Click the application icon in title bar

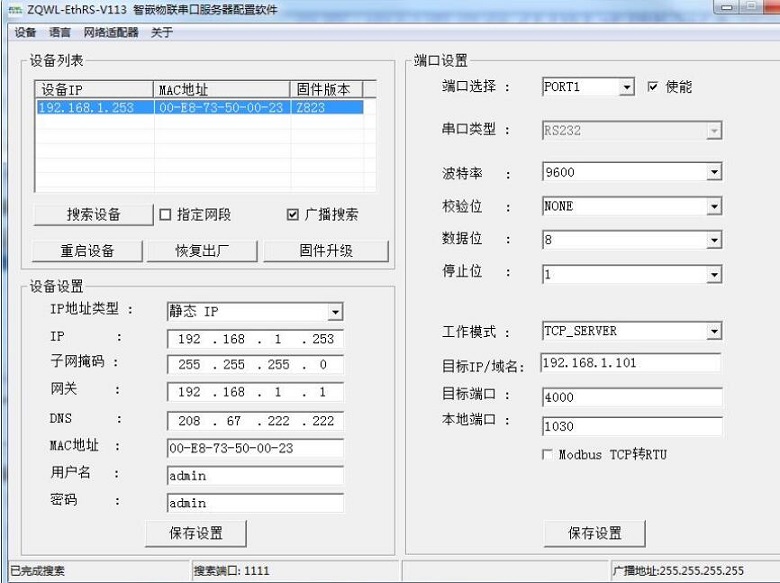click(x=15, y=9)
